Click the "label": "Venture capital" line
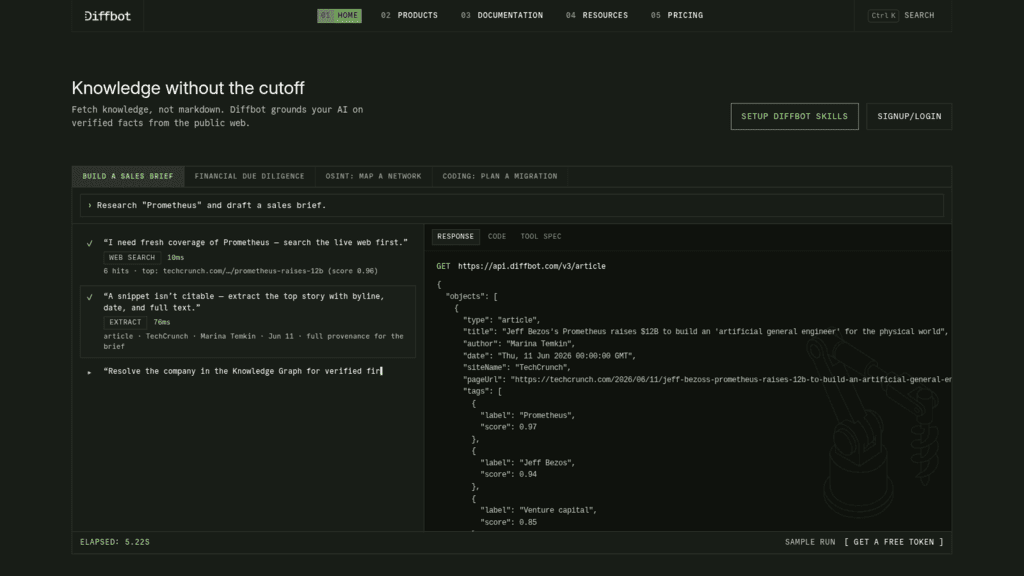1024x576 pixels. 539,511
